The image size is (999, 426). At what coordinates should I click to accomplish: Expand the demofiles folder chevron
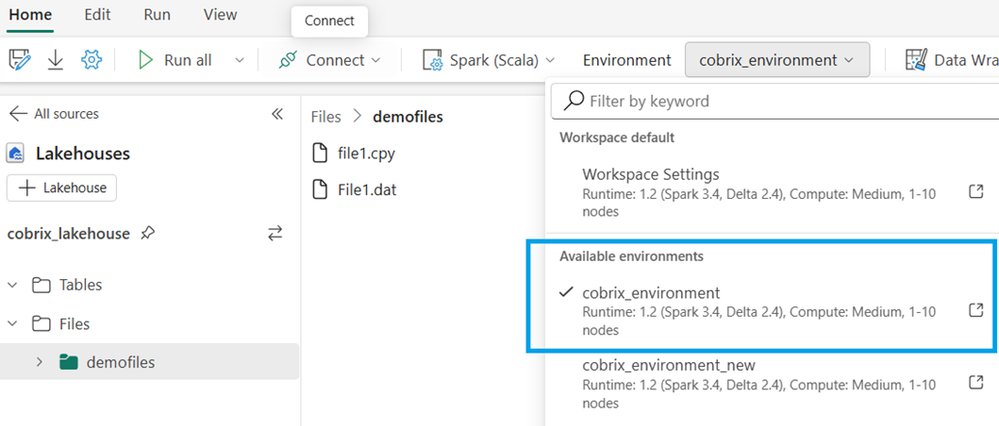click(x=40, y=362)
